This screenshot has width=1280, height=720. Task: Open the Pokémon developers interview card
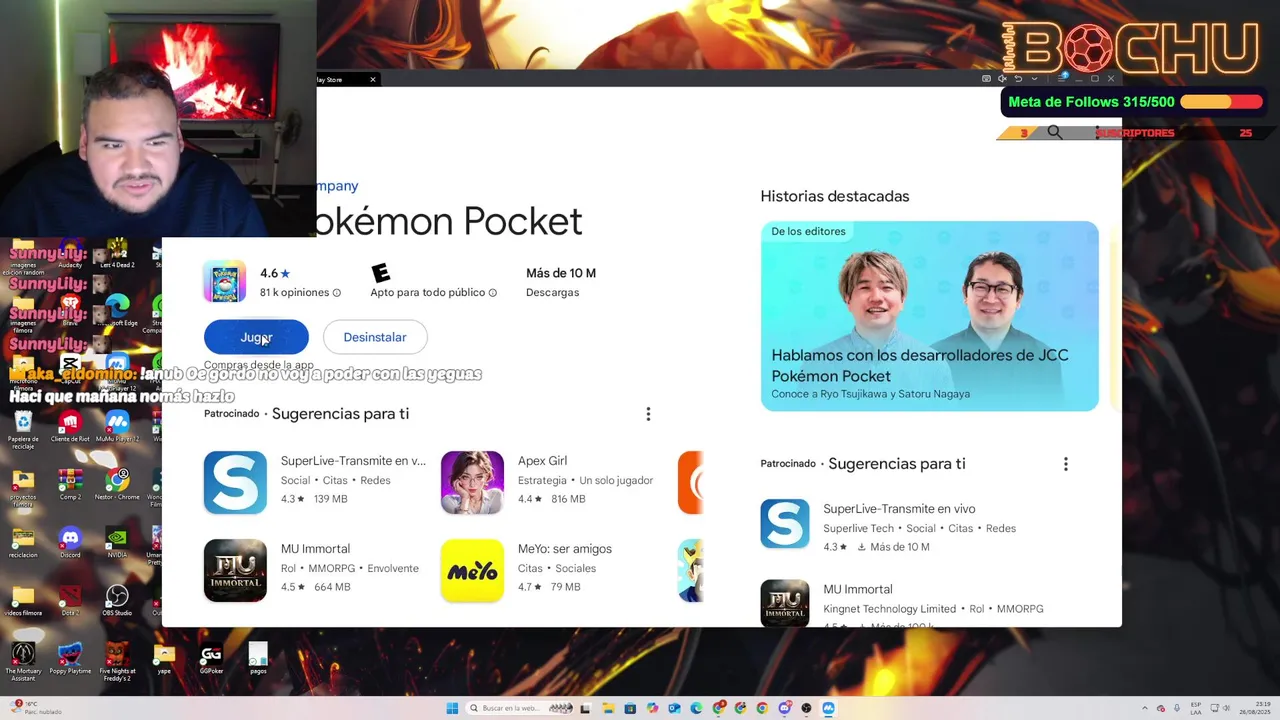(929, 316)
